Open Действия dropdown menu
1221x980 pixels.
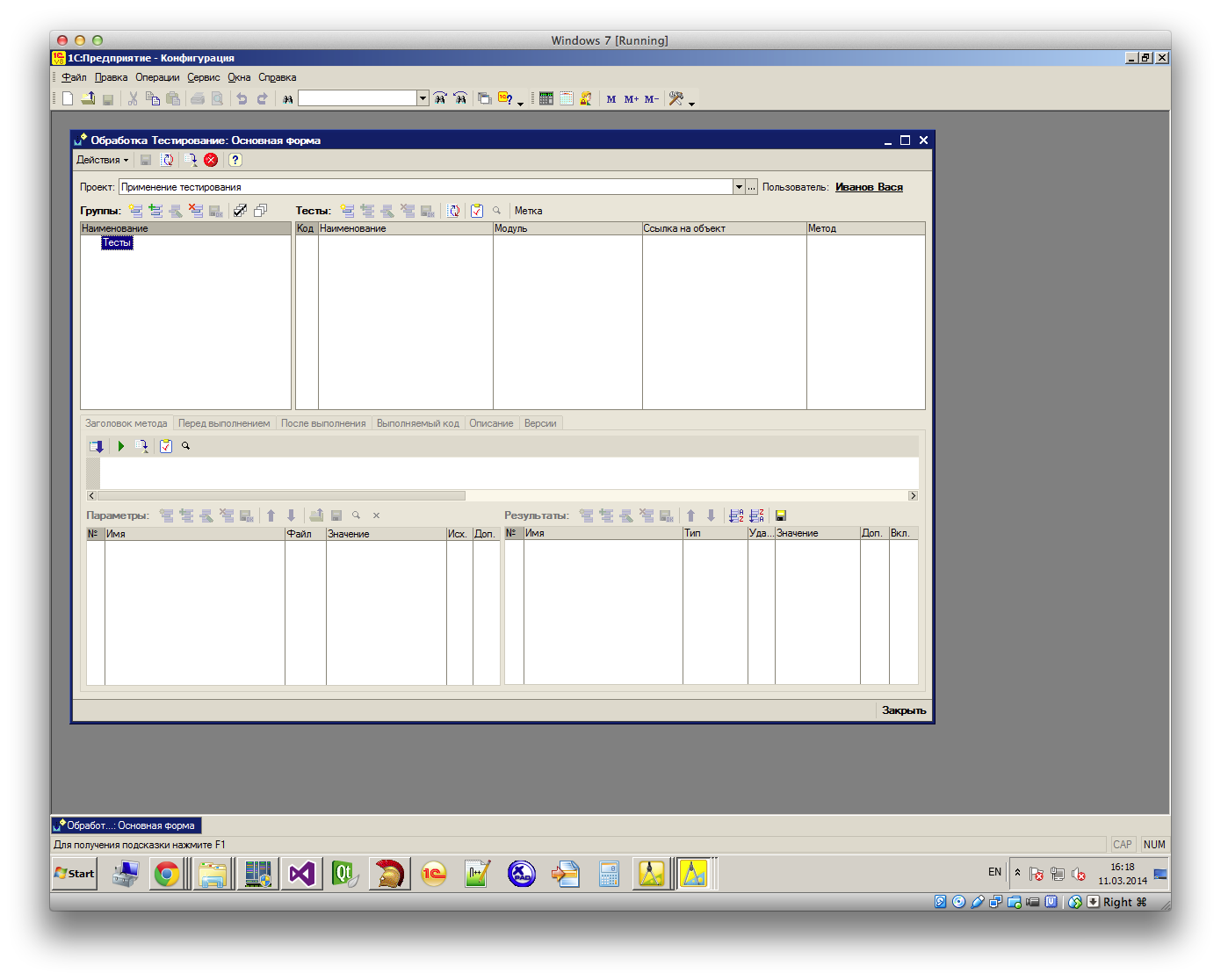coord(102,160)
